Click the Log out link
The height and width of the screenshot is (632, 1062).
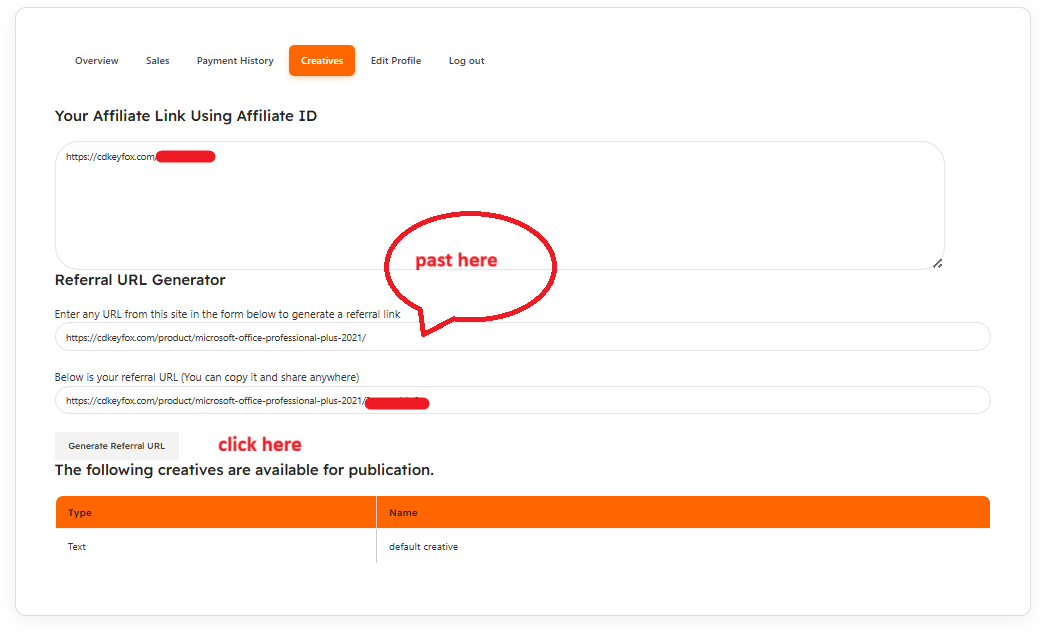(466, 61)
